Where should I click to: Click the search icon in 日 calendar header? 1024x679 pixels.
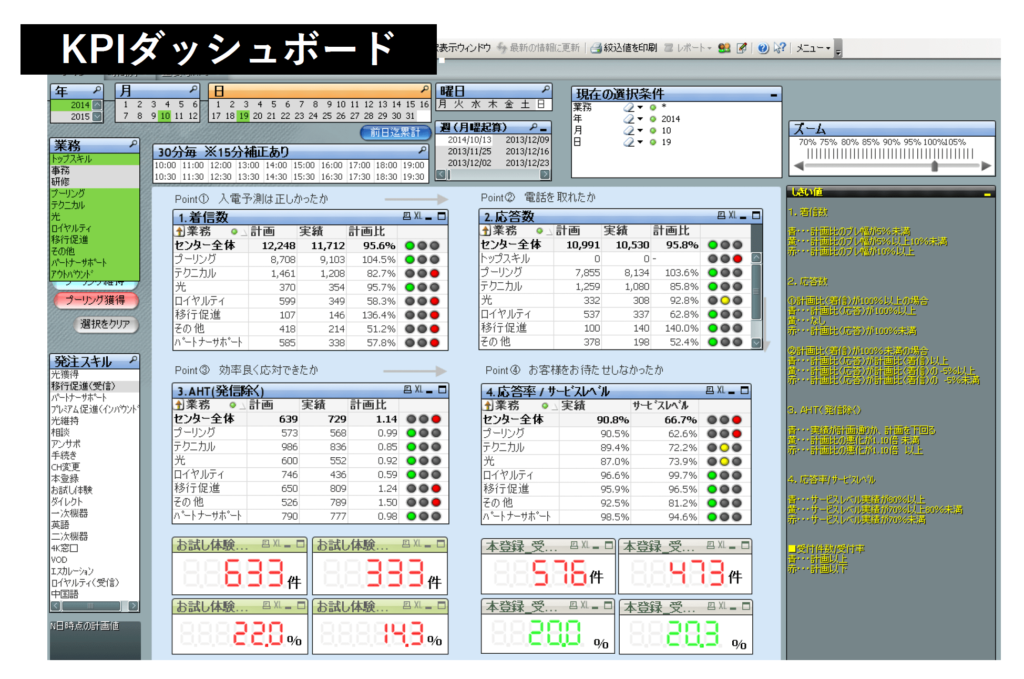pos(424,91)
